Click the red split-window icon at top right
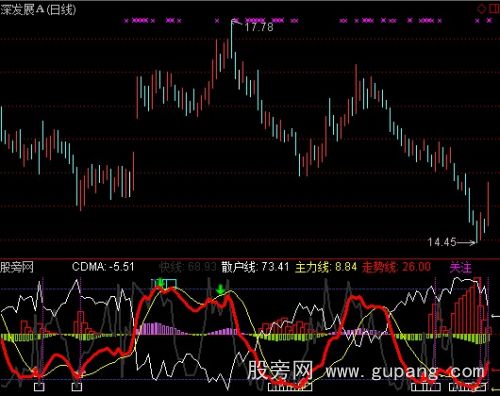Image resolution: width=500 pixels, height=396 pixels. point(494,9)
